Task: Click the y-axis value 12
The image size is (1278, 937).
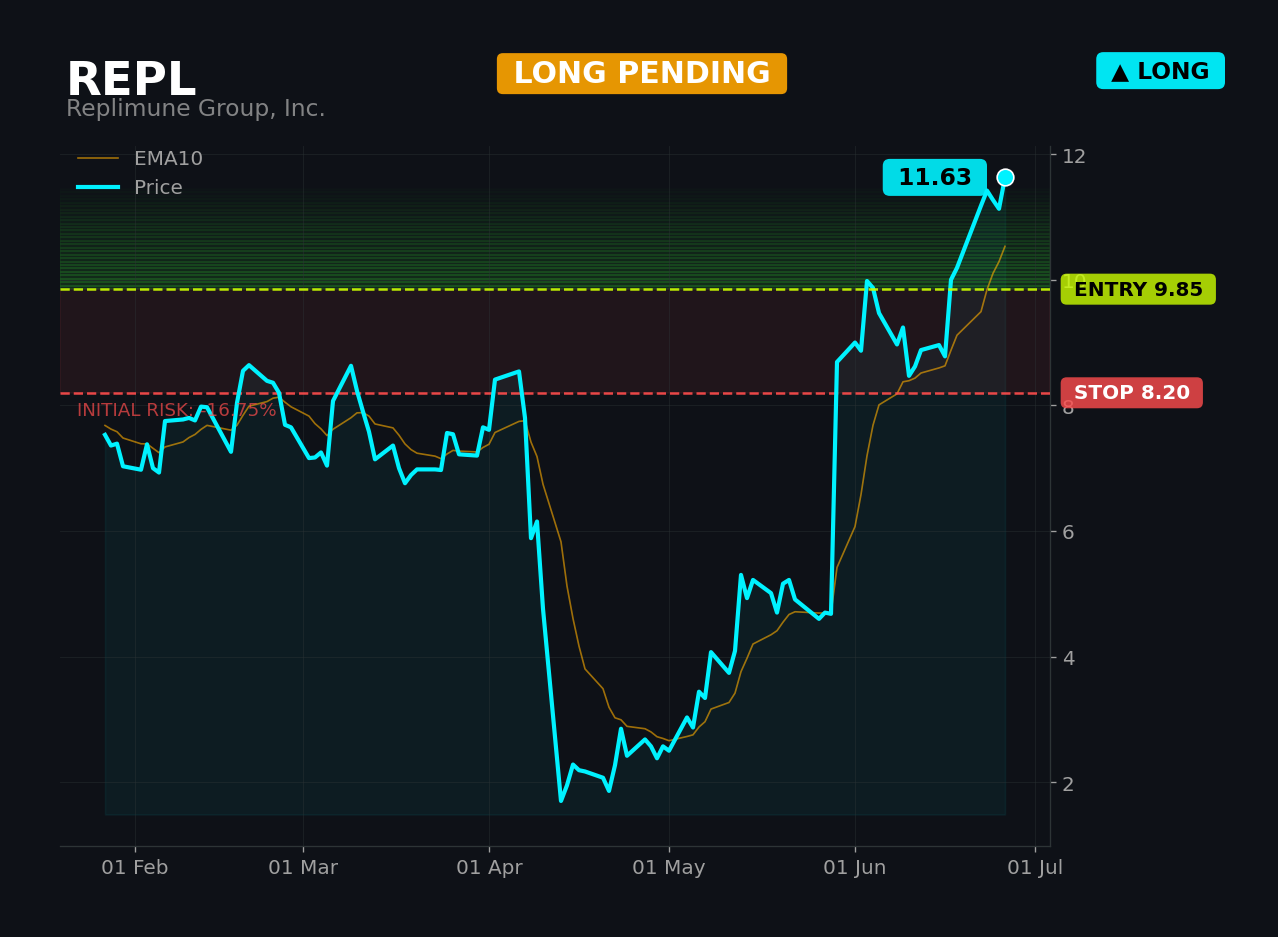Action: (x=1074, y=156)
